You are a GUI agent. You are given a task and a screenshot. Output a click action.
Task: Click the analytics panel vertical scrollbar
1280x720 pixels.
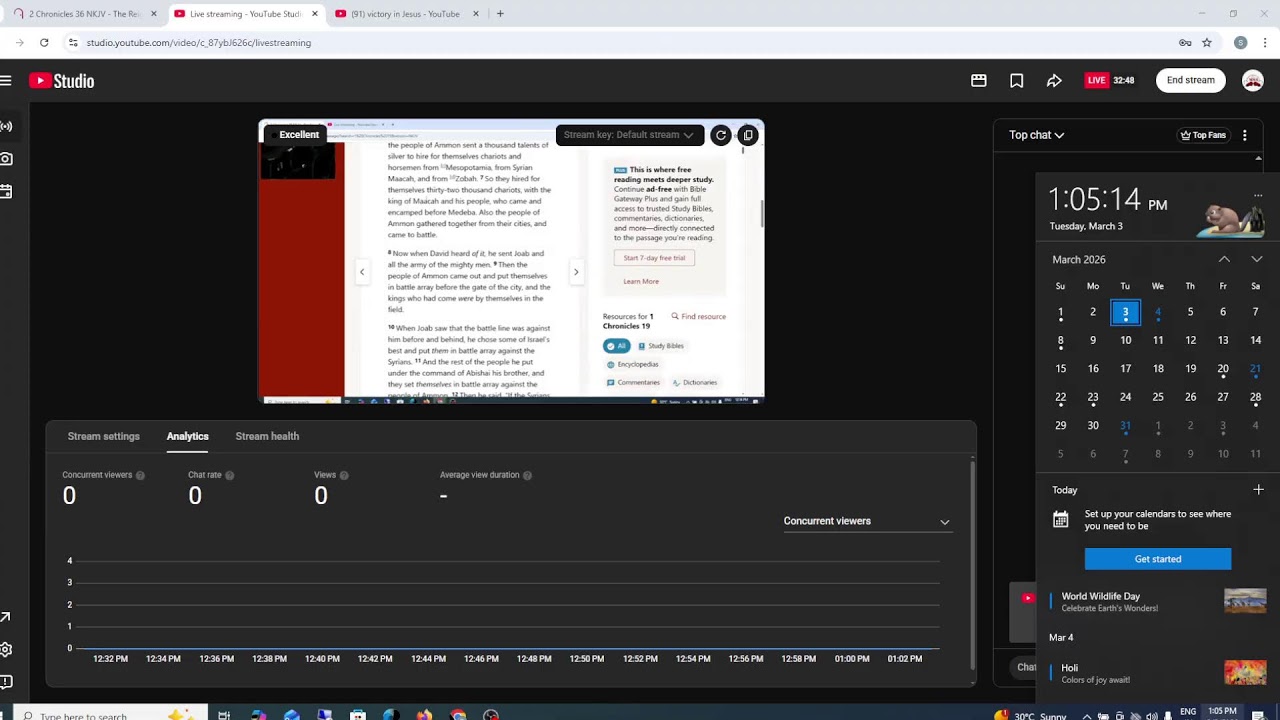972,565
